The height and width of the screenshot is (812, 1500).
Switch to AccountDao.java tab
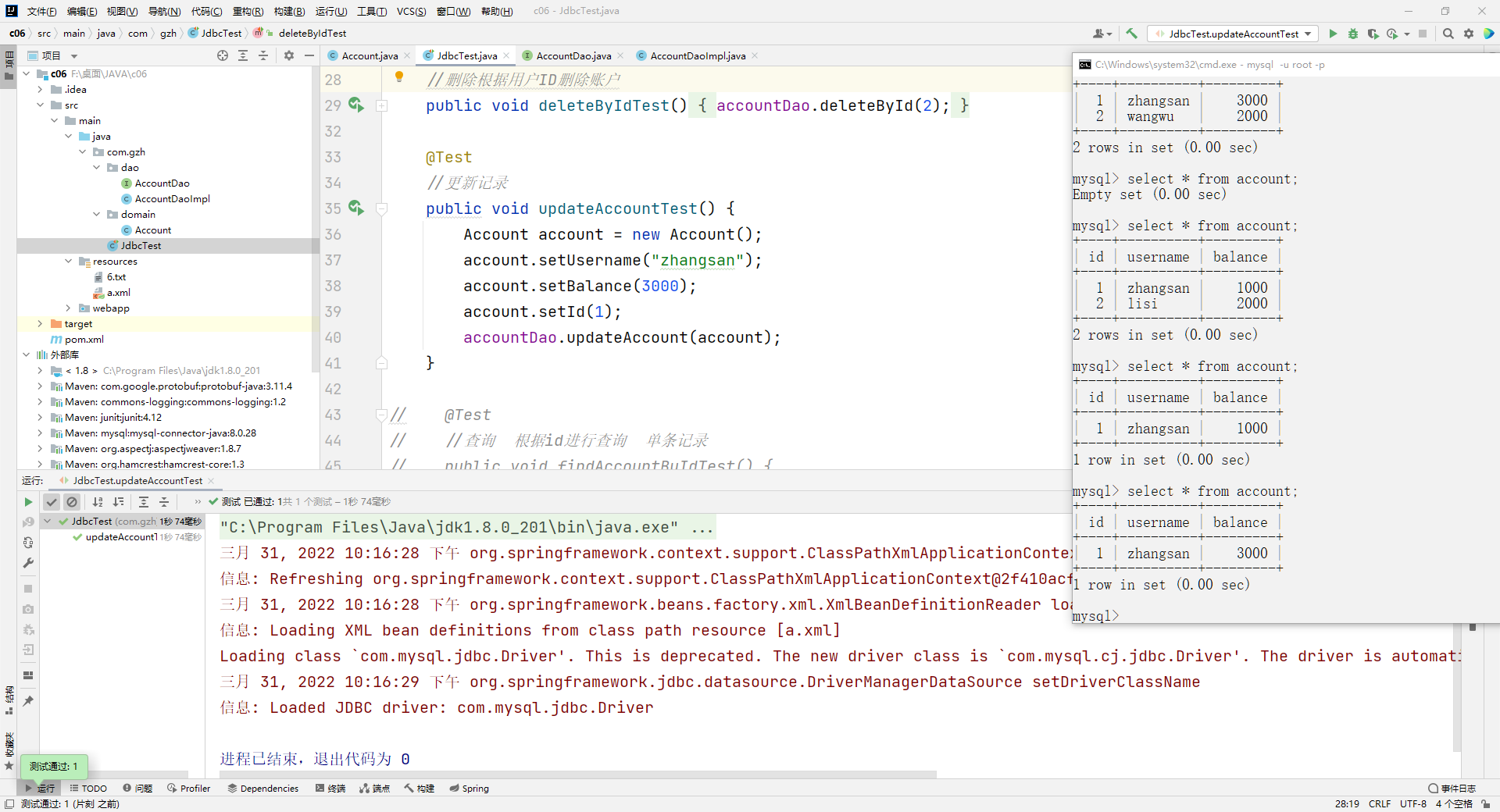tap(573, 55)
